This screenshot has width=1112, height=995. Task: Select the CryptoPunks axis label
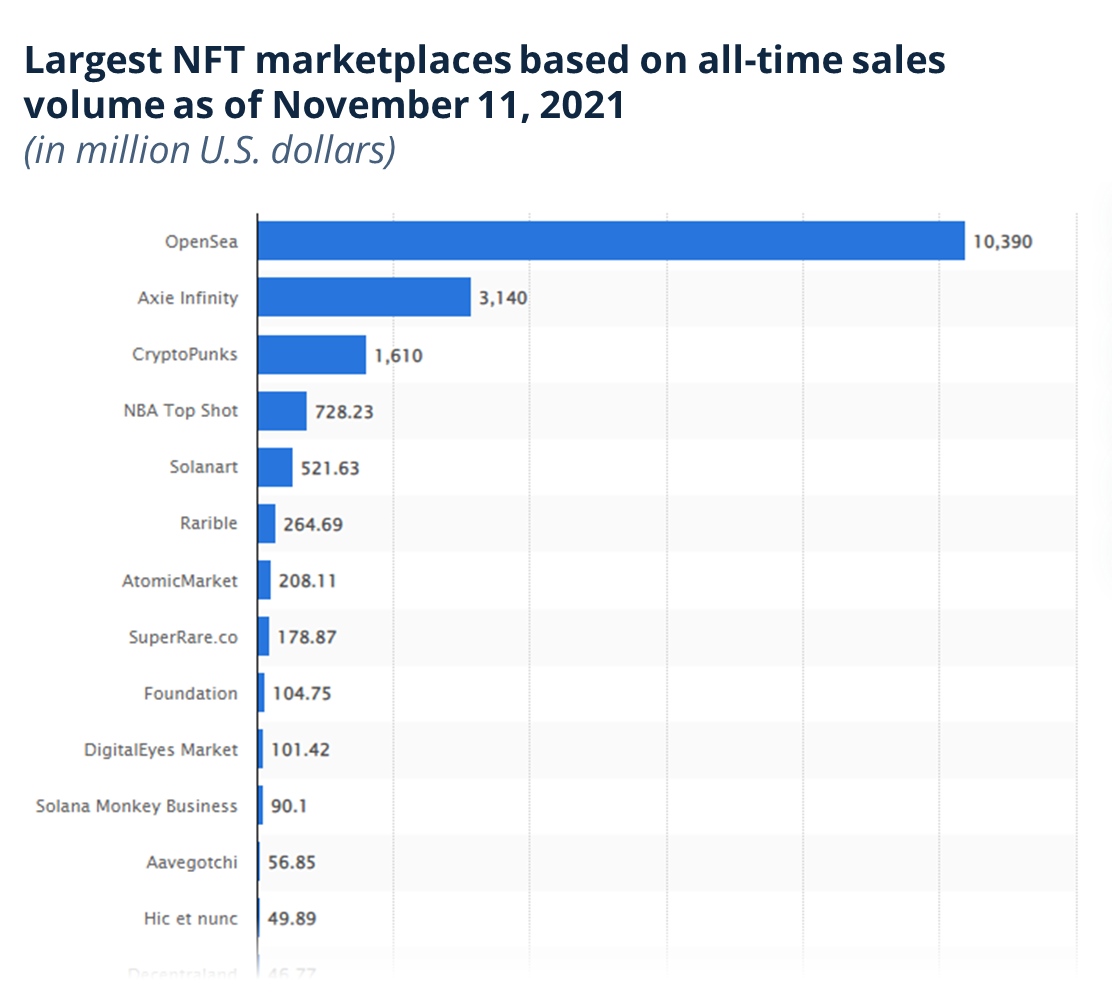(x=185, y=355)
